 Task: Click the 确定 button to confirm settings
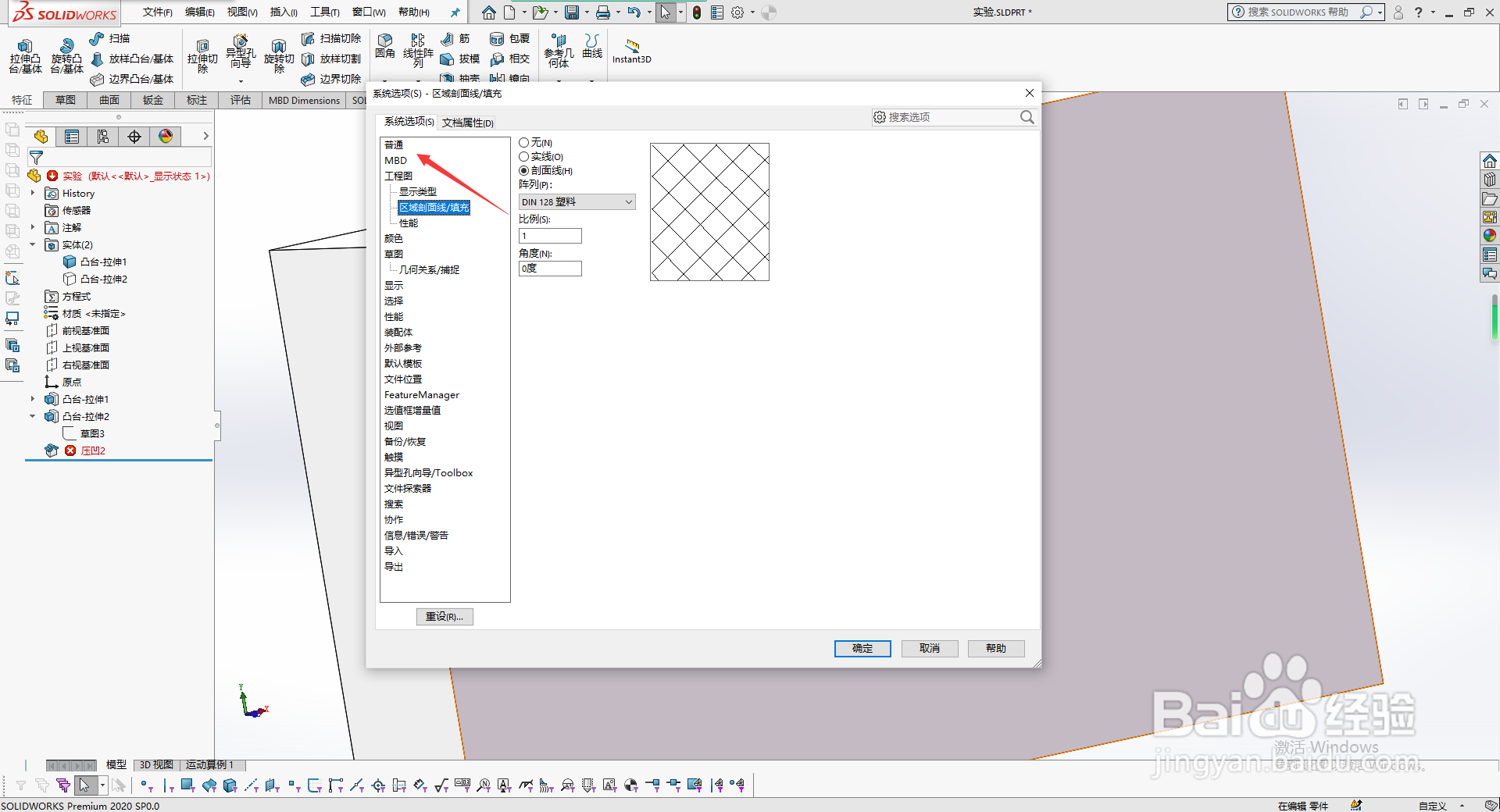862,648
